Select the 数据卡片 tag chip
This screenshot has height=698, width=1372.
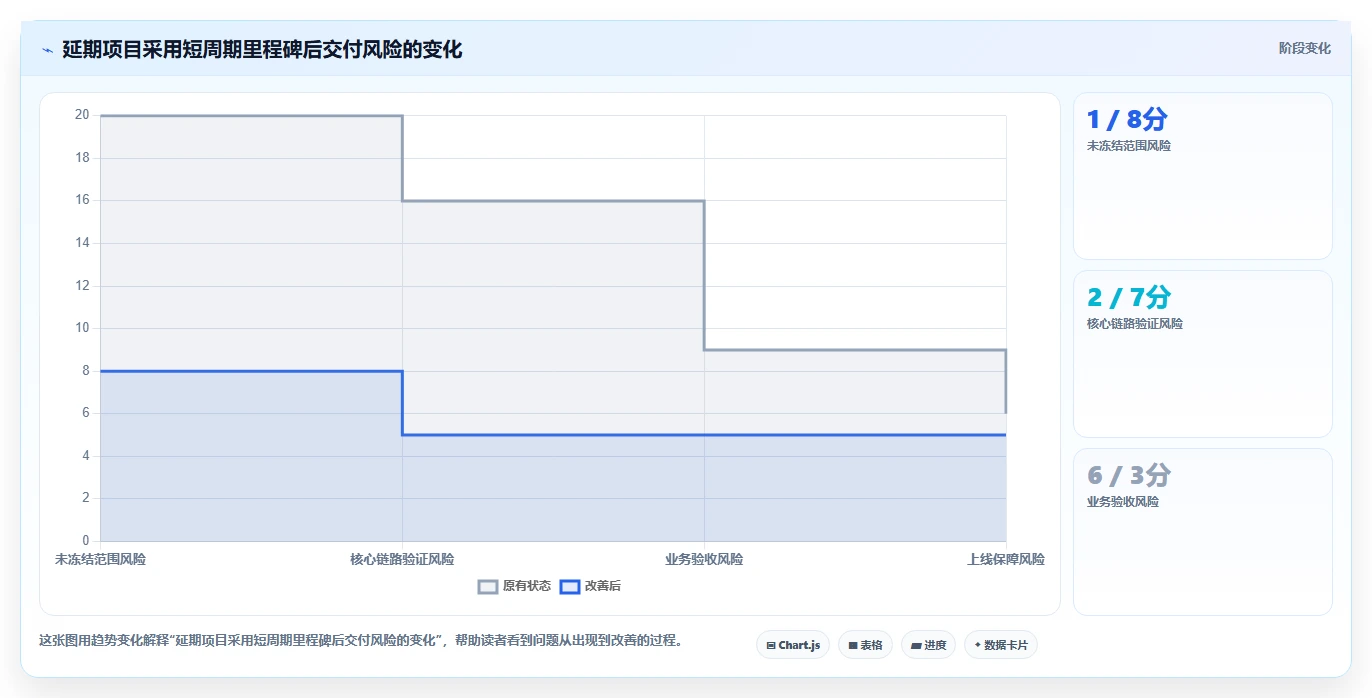click(1000, 645)
